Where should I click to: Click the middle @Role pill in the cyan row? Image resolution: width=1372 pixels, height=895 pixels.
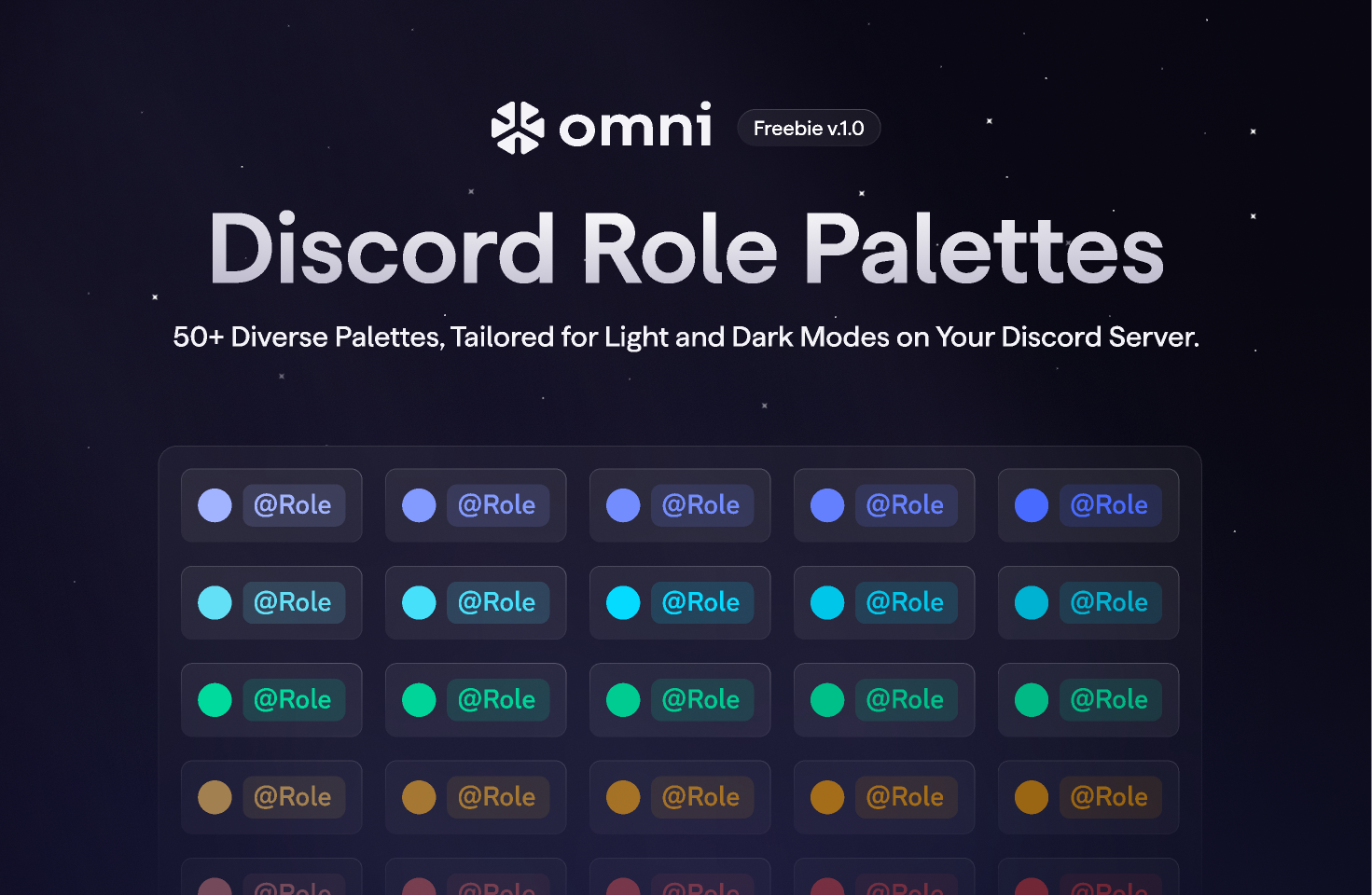pos(702,602)
